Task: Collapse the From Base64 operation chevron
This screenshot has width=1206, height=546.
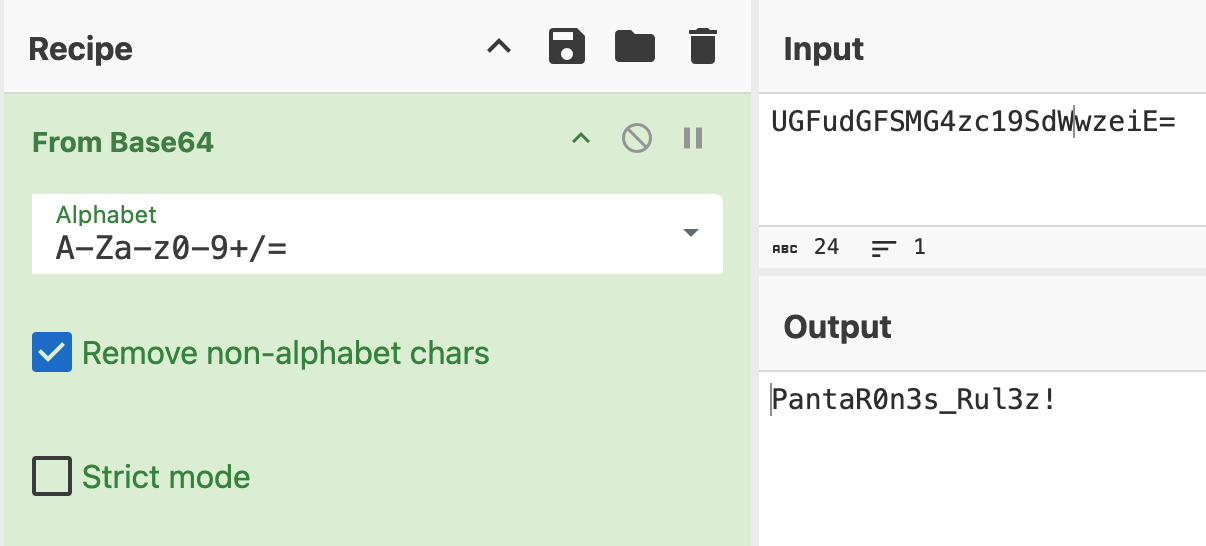Action: [x=581, y=139]
